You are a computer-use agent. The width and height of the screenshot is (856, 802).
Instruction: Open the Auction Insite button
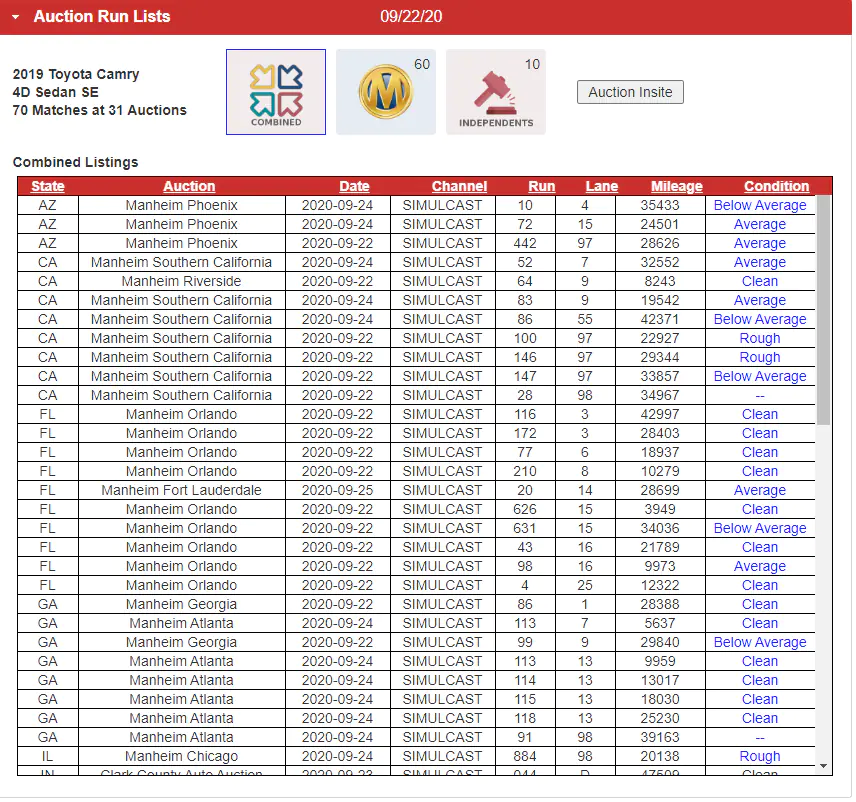pyautogui.click(x=632, y=92)
